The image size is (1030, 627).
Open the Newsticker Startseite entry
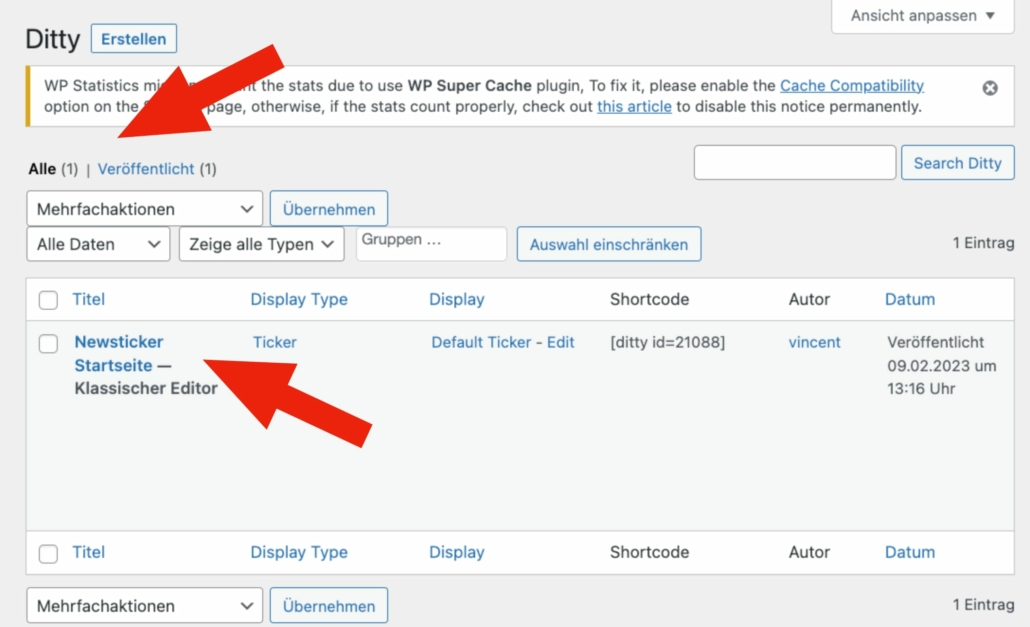point(118,353)
